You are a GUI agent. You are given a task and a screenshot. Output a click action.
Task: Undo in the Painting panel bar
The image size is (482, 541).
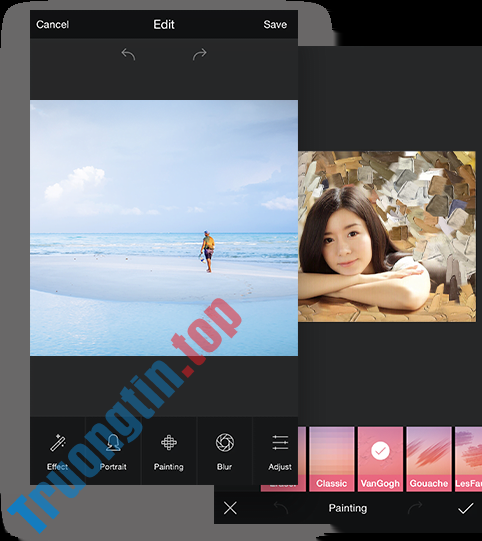[x=281, y=508]
